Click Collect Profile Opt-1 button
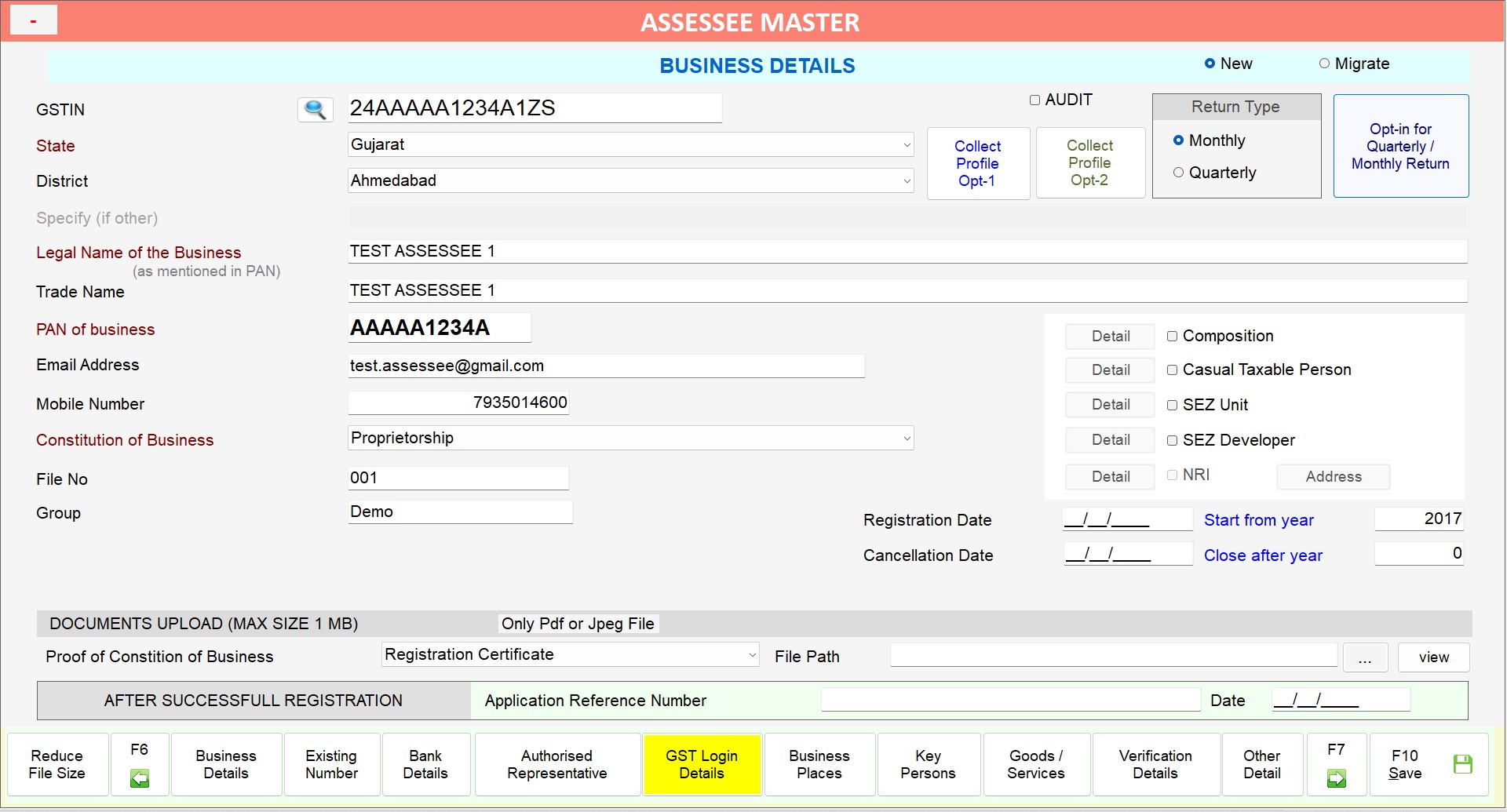1507x812 pixels. click(977, 163)
